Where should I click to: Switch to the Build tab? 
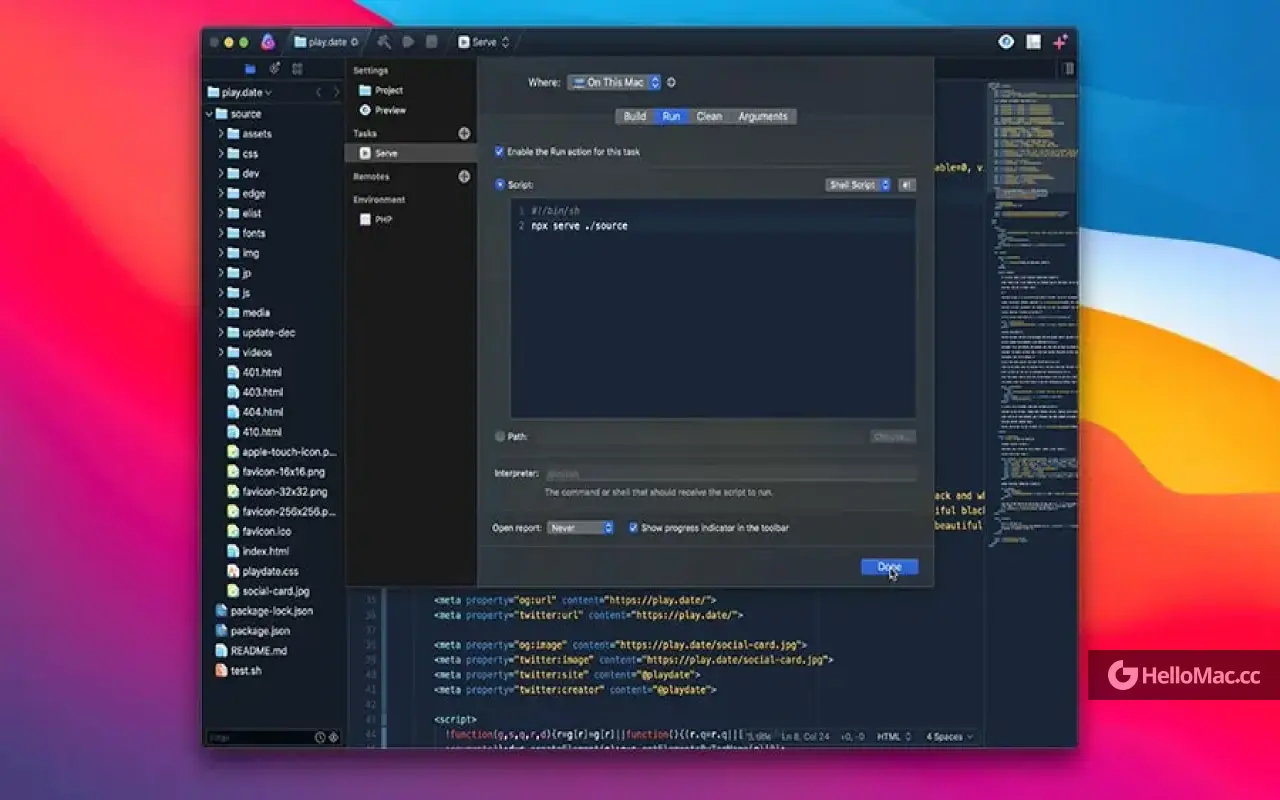pos(635,116)
